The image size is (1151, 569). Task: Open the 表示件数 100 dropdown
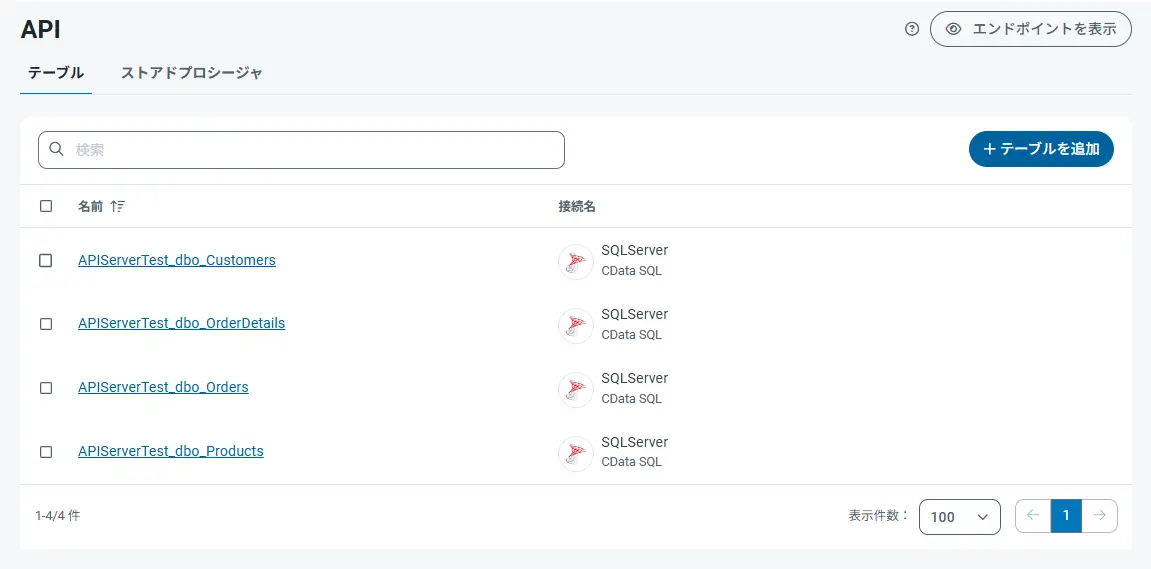click(x=959, y=516)
